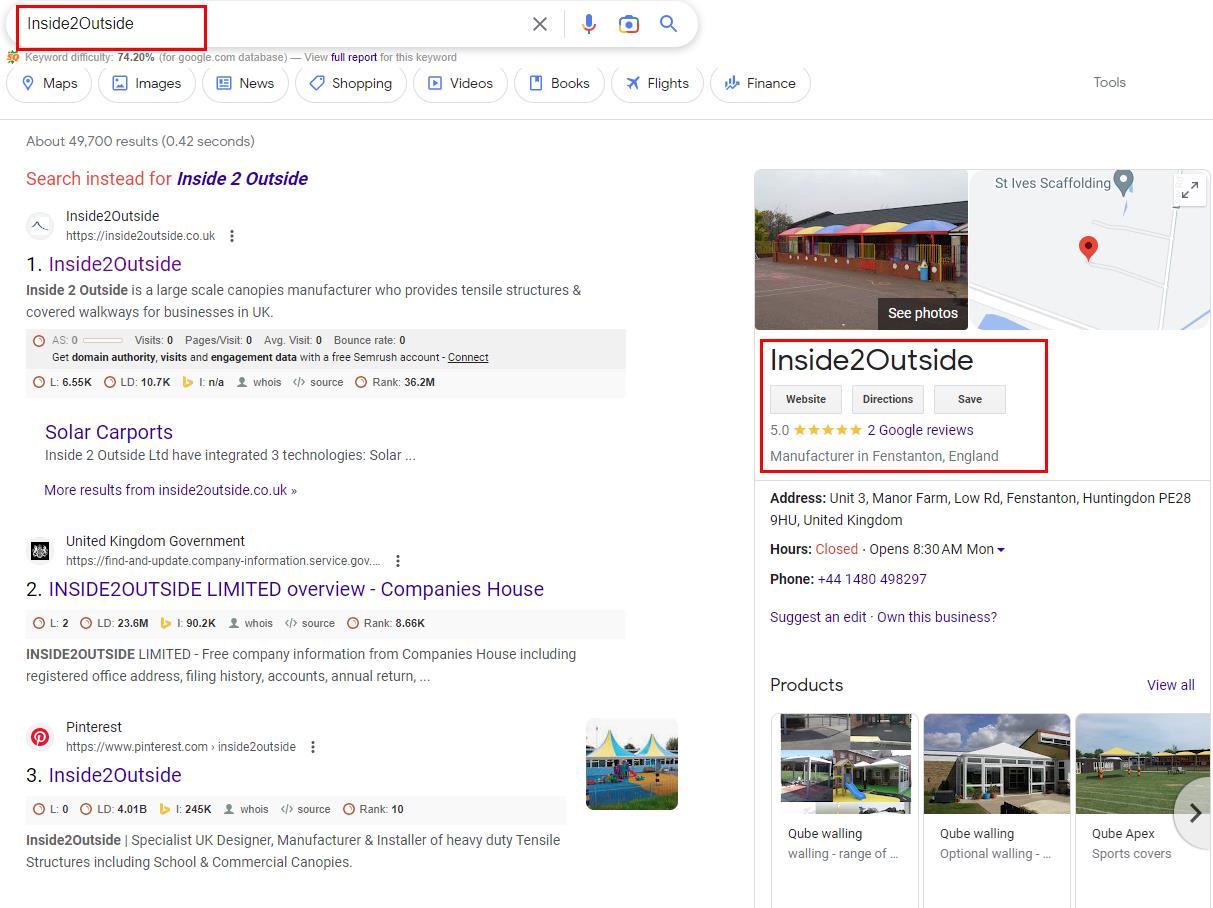The image size is (1213, 908).
Task: Expand the opening hours dropdown arrow
Action: (1001, 550)
